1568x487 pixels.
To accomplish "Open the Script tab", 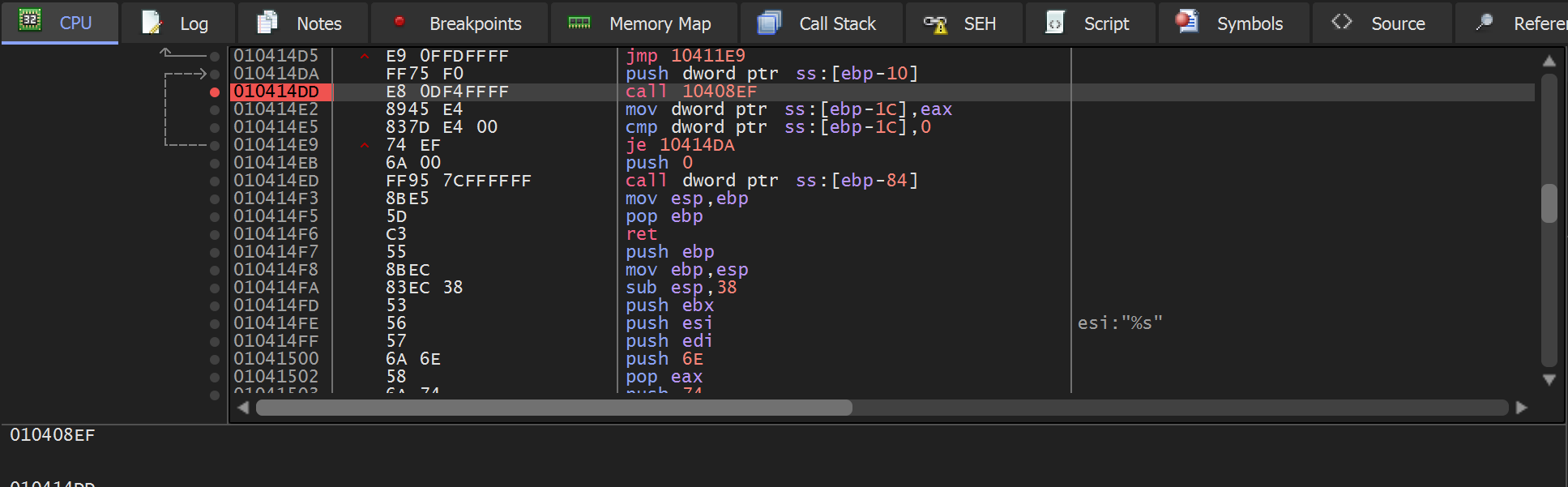I will pyautogui.click(x=1091, y=23).
